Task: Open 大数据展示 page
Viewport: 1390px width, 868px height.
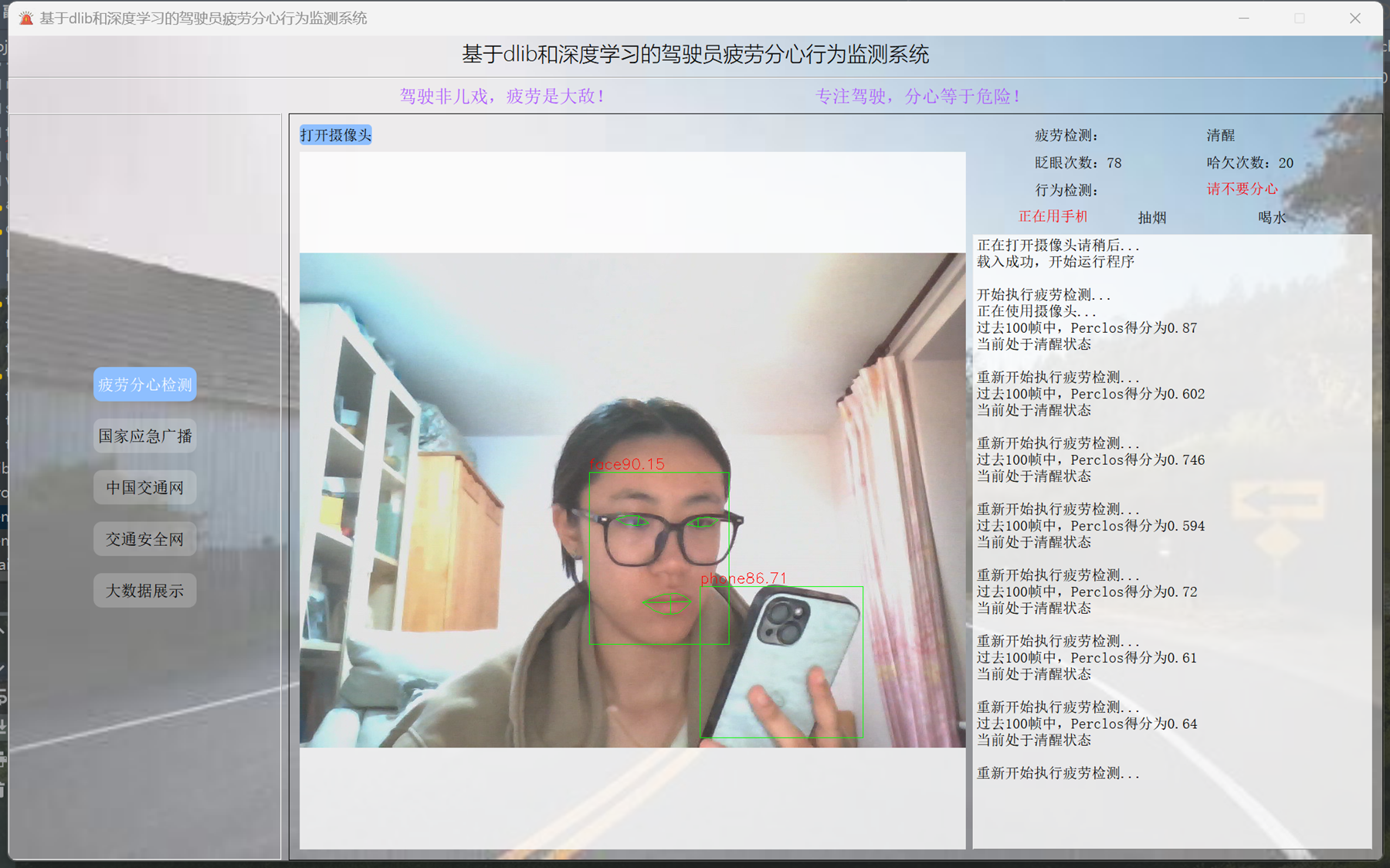Action: coord(145,591)
